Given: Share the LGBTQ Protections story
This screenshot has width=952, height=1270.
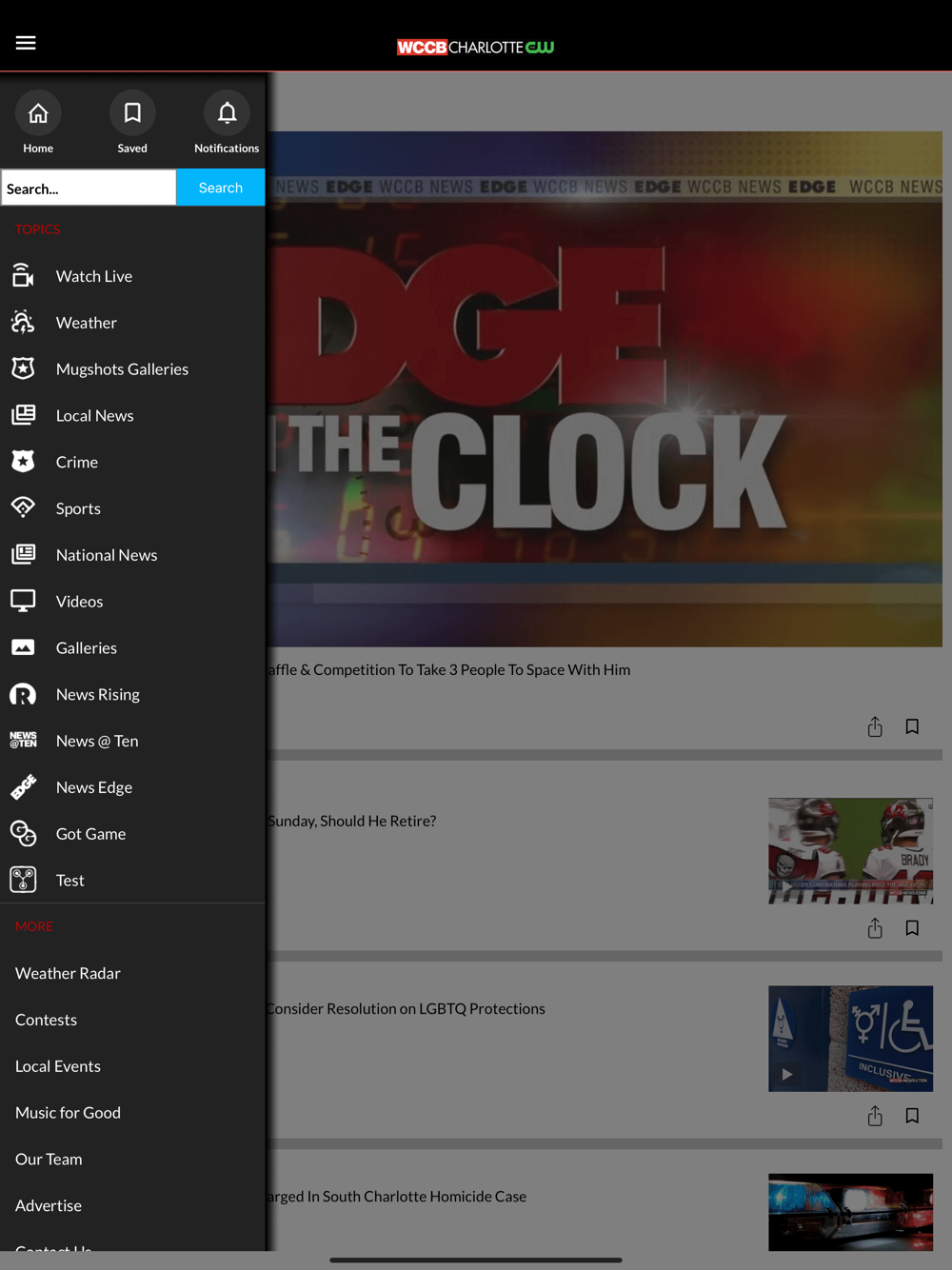Looking at the screenshot, I should pos(875,1116).
